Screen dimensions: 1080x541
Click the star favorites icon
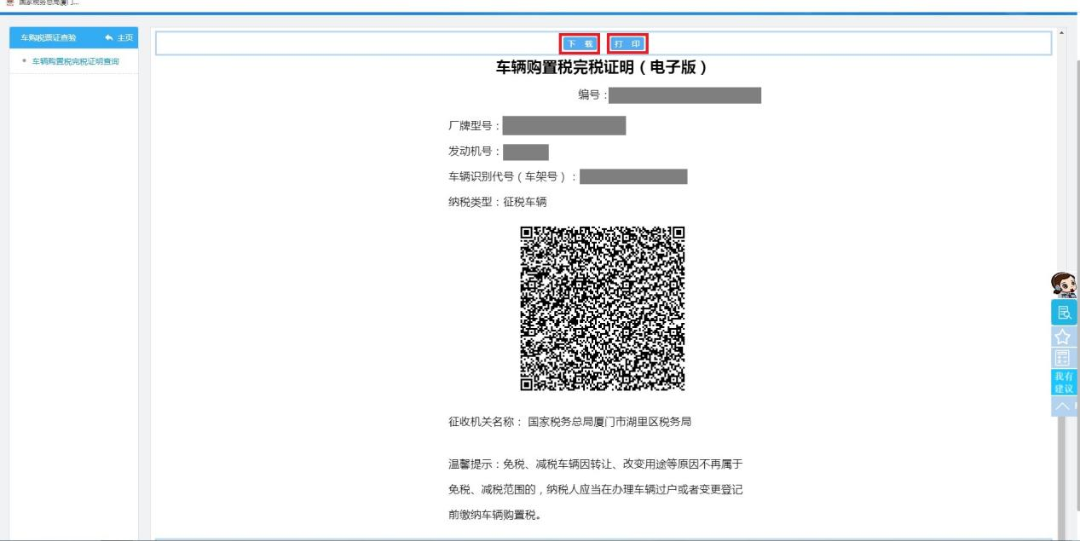click(1063, 336)
